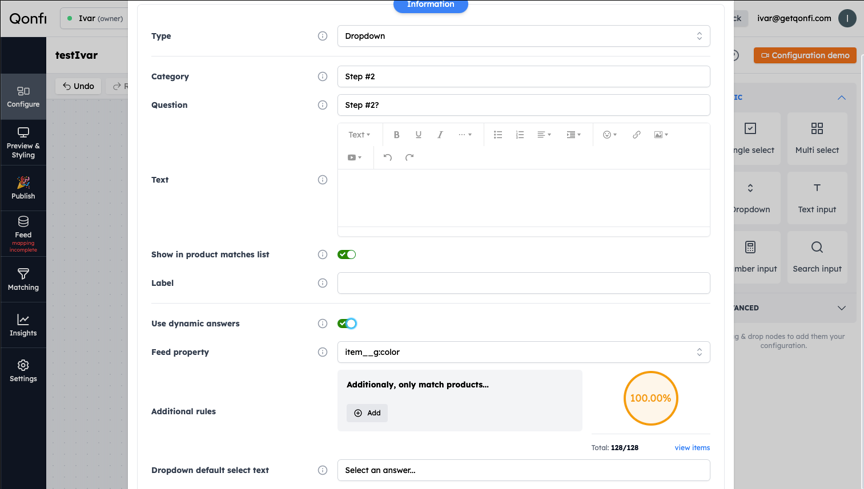The image size is (864, 489).
Task: Add an additional matching rule
Action: tap(367, 413)
